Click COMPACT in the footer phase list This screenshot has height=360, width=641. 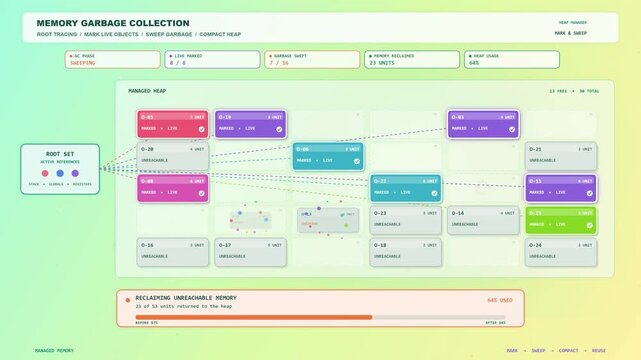tap(568, 351)
